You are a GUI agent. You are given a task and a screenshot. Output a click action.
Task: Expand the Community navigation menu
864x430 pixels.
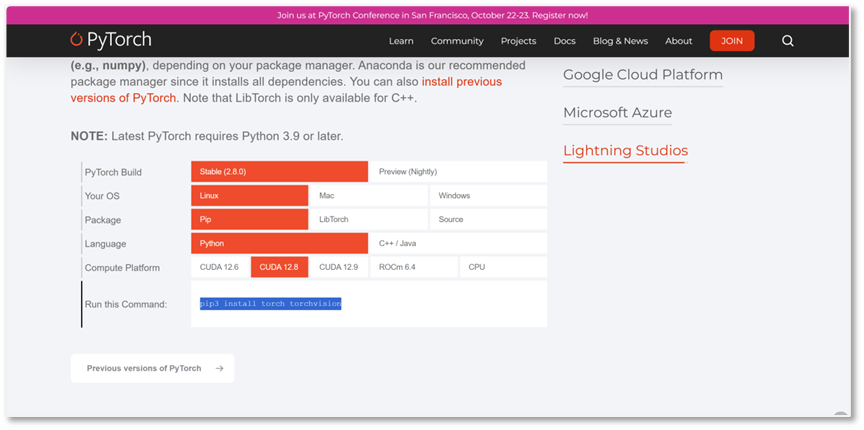(x=457, y=41)
